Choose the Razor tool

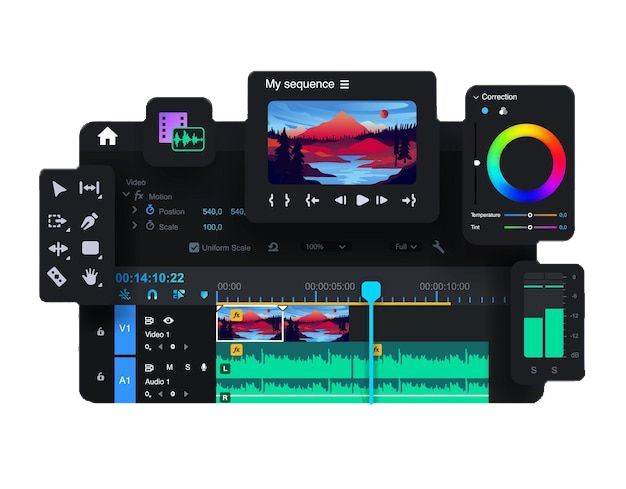pyautogui.click(x=57, y=276)
